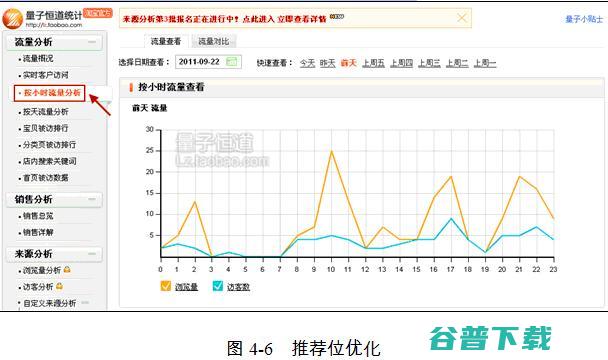This screenshot has width=608, height=360.
Task: Click the orange peak at hour 10
Action: [331, 151]
